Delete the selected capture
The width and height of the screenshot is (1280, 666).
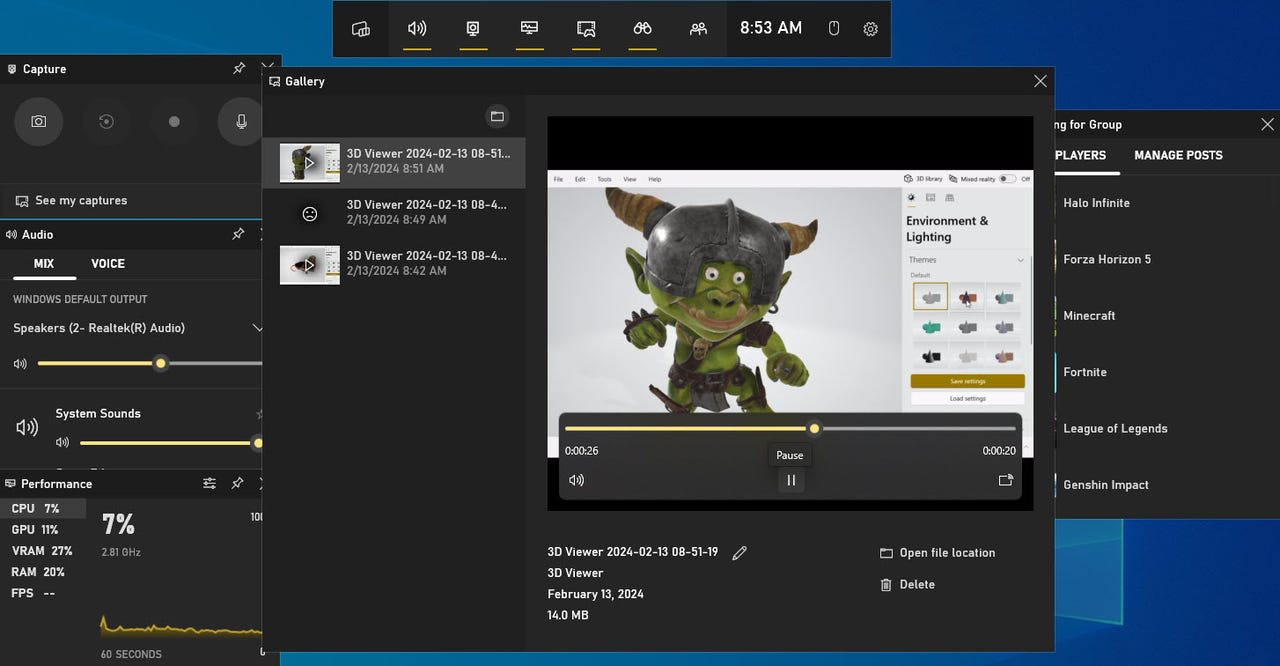click(907, 584)
